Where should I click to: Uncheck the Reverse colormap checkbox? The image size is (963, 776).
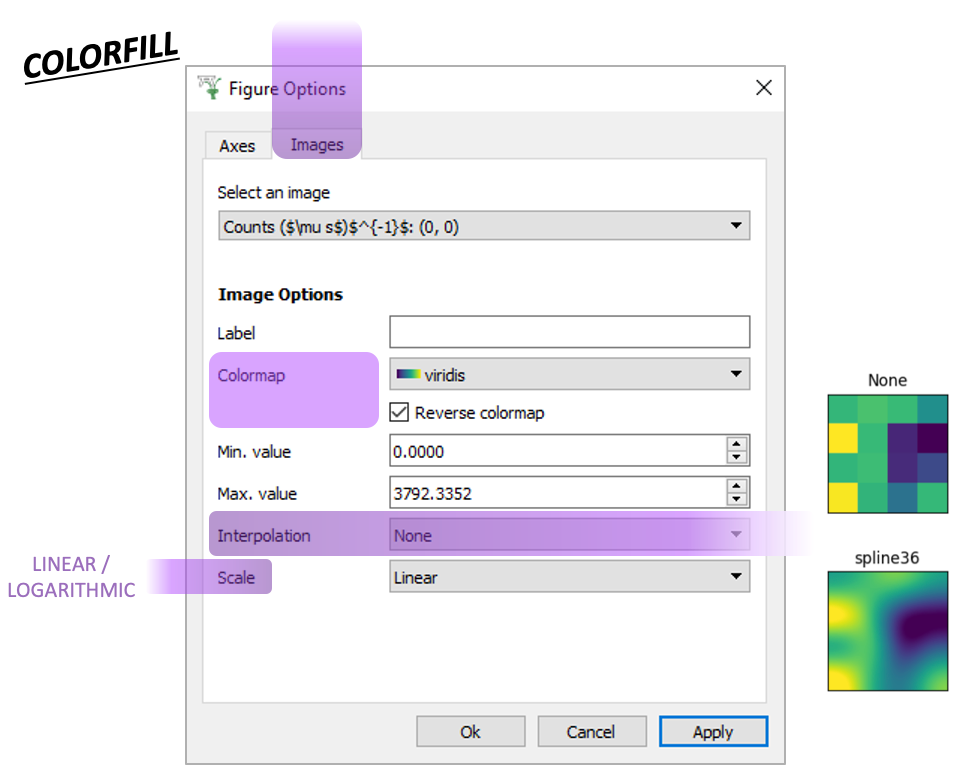(x=400, y=412)
